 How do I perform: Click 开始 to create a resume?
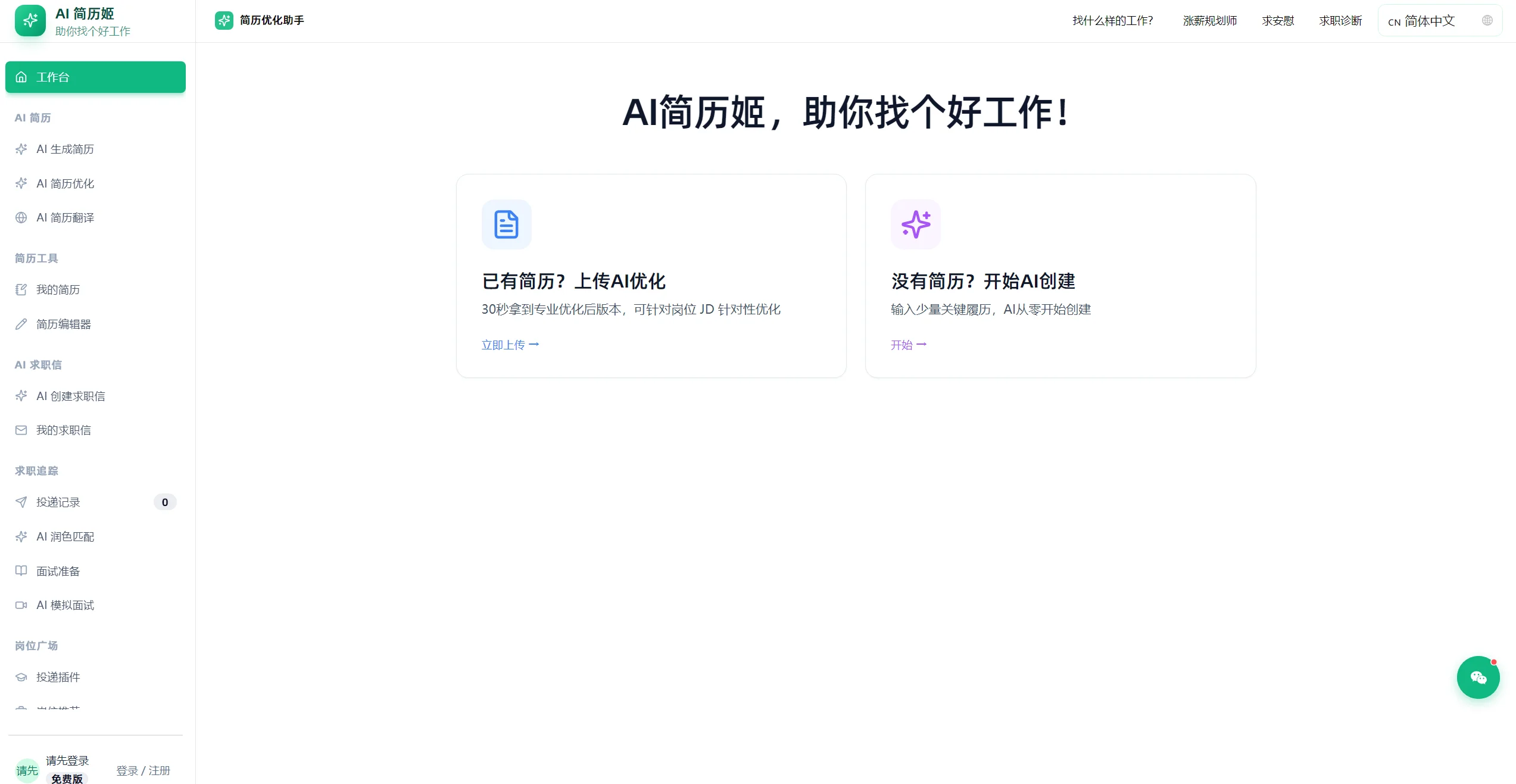(x=908, y=344)
